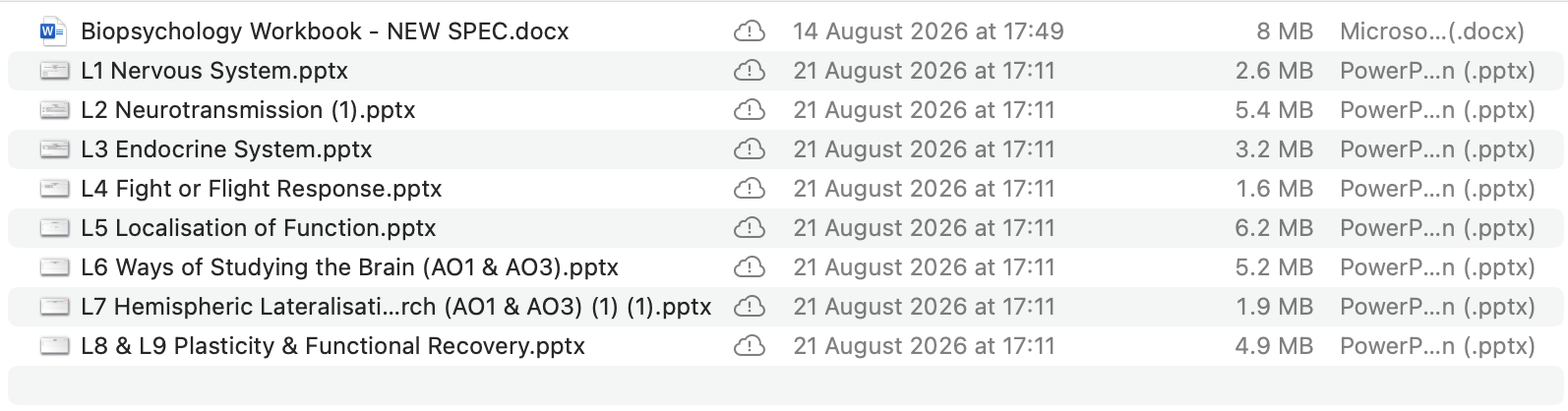
Task: Click the Word icon for Biopsychology Workbook
Action: coord(53,31)
